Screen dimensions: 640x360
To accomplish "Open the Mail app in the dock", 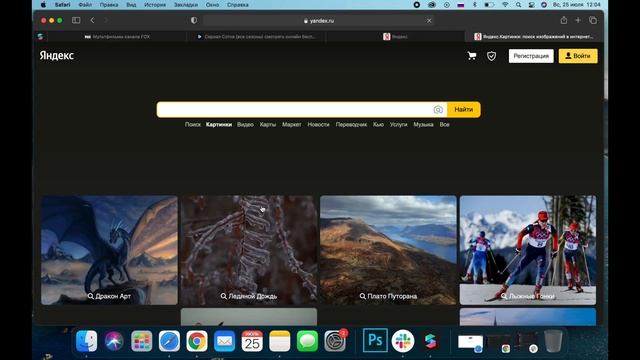I will point(224,341).
